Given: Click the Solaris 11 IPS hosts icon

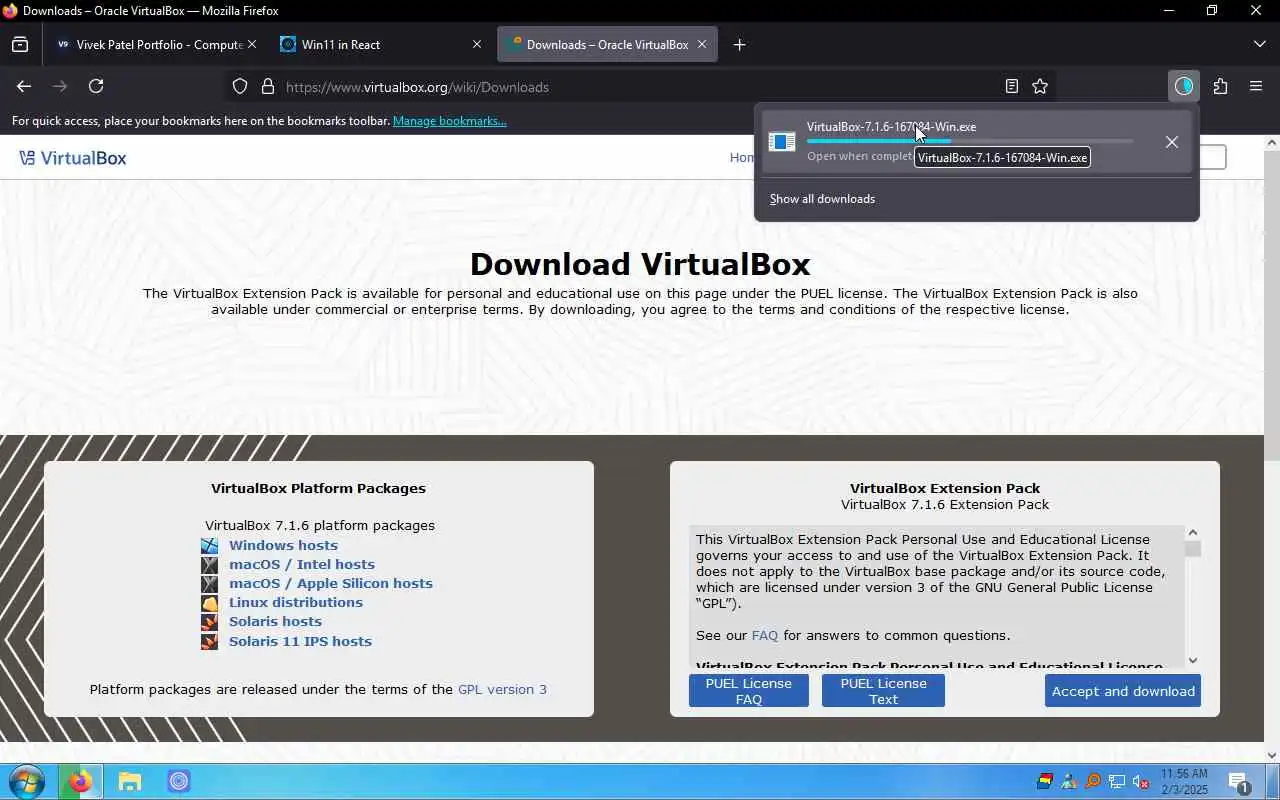Looking at the screenshot, I should (x=209, y=641).
